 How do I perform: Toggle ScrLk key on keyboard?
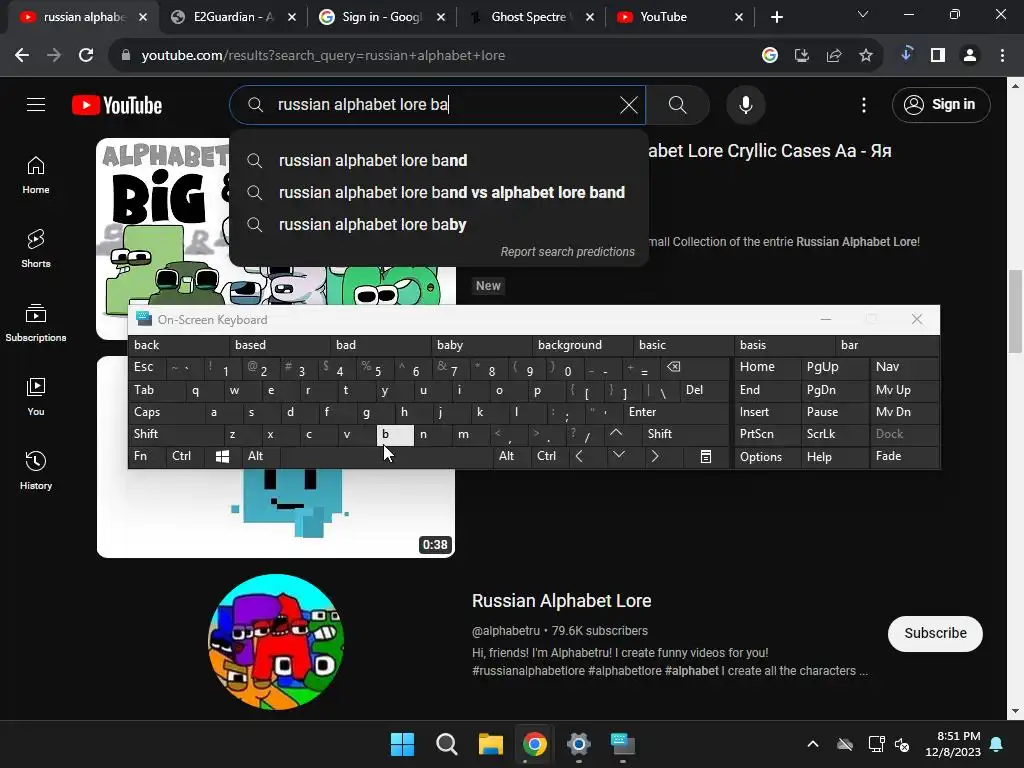pos(834,434)
